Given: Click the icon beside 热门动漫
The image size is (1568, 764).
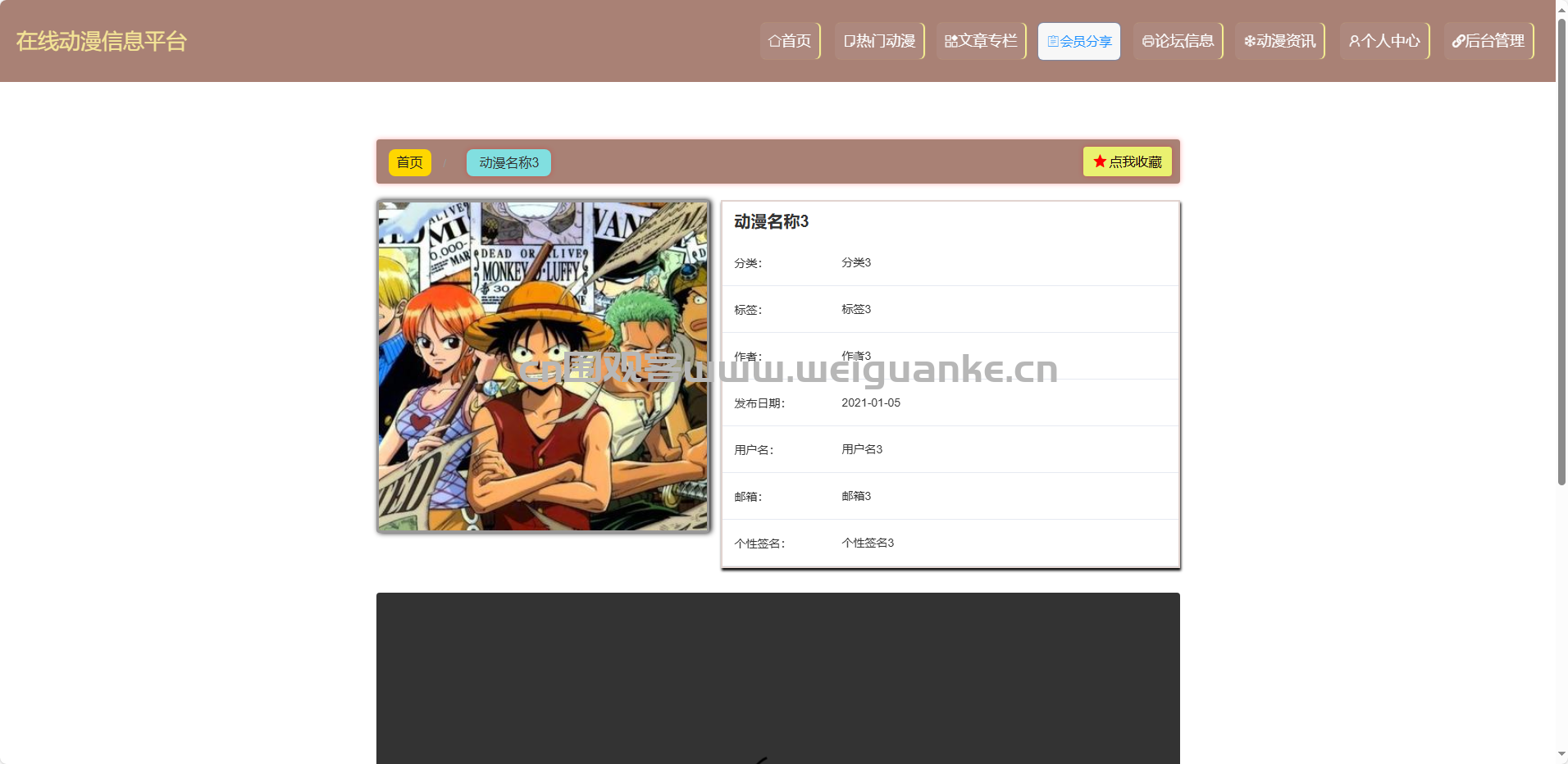Looking at the screenshot, I should point(849,41).
